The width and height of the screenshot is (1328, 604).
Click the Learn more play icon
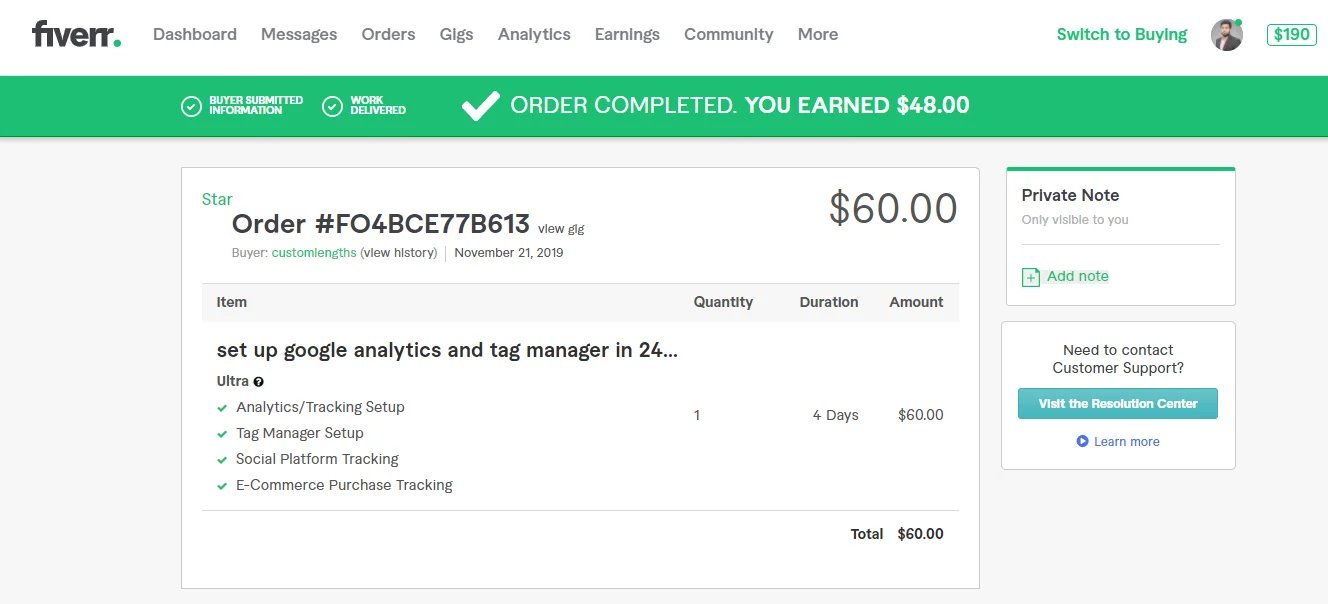point(1082,441)
